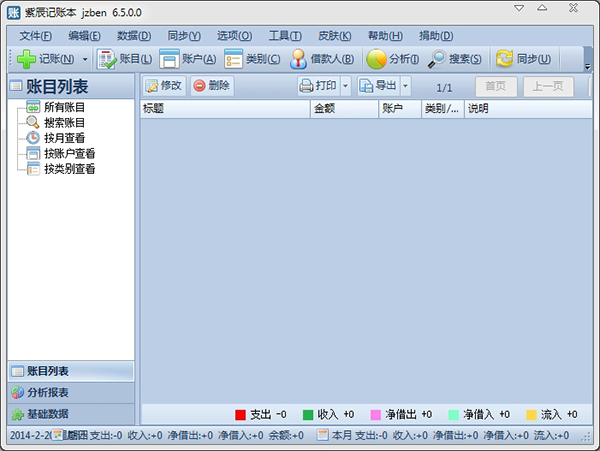Open the 捐助(D) donate menu
600x451 pixels.
pyautogui.click(x=436, y=36)
